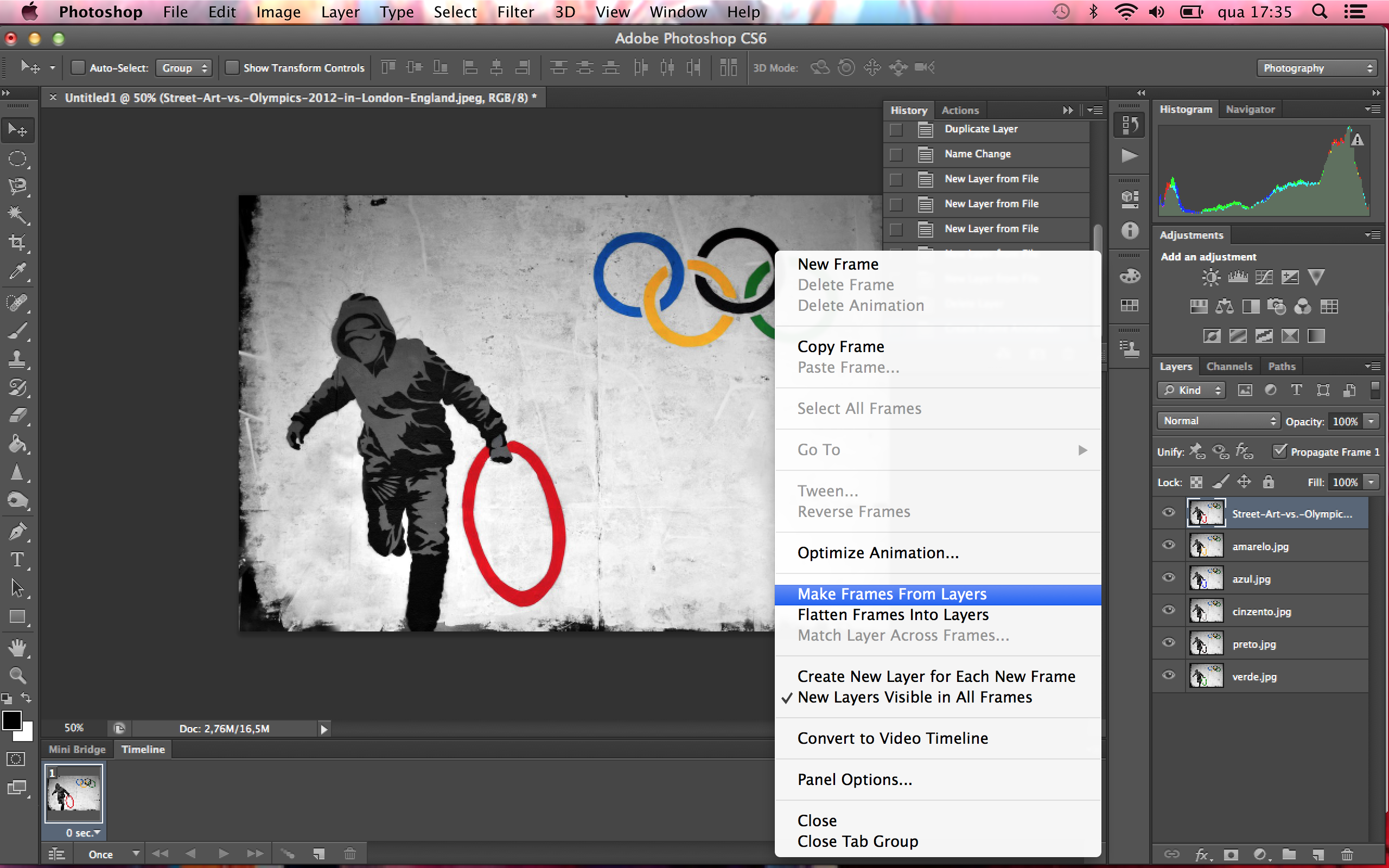Open the Navigator tab
Screen dimensions: 1389x868
(x=1250, y=109)
